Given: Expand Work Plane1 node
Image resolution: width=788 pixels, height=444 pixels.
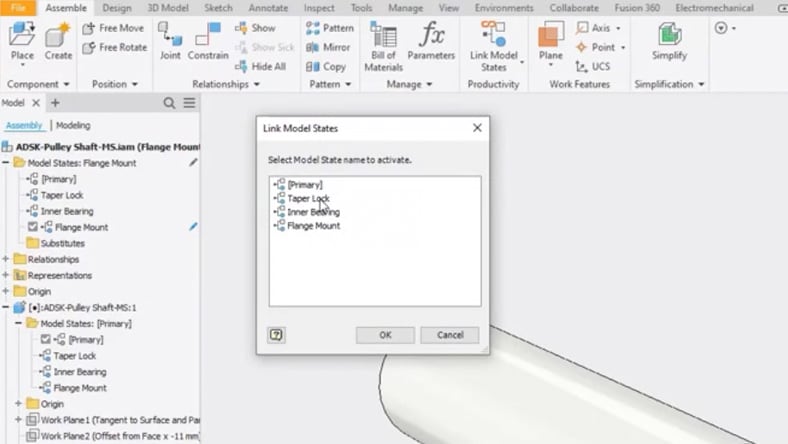Looking at the screenshot, I should point(19,419).
